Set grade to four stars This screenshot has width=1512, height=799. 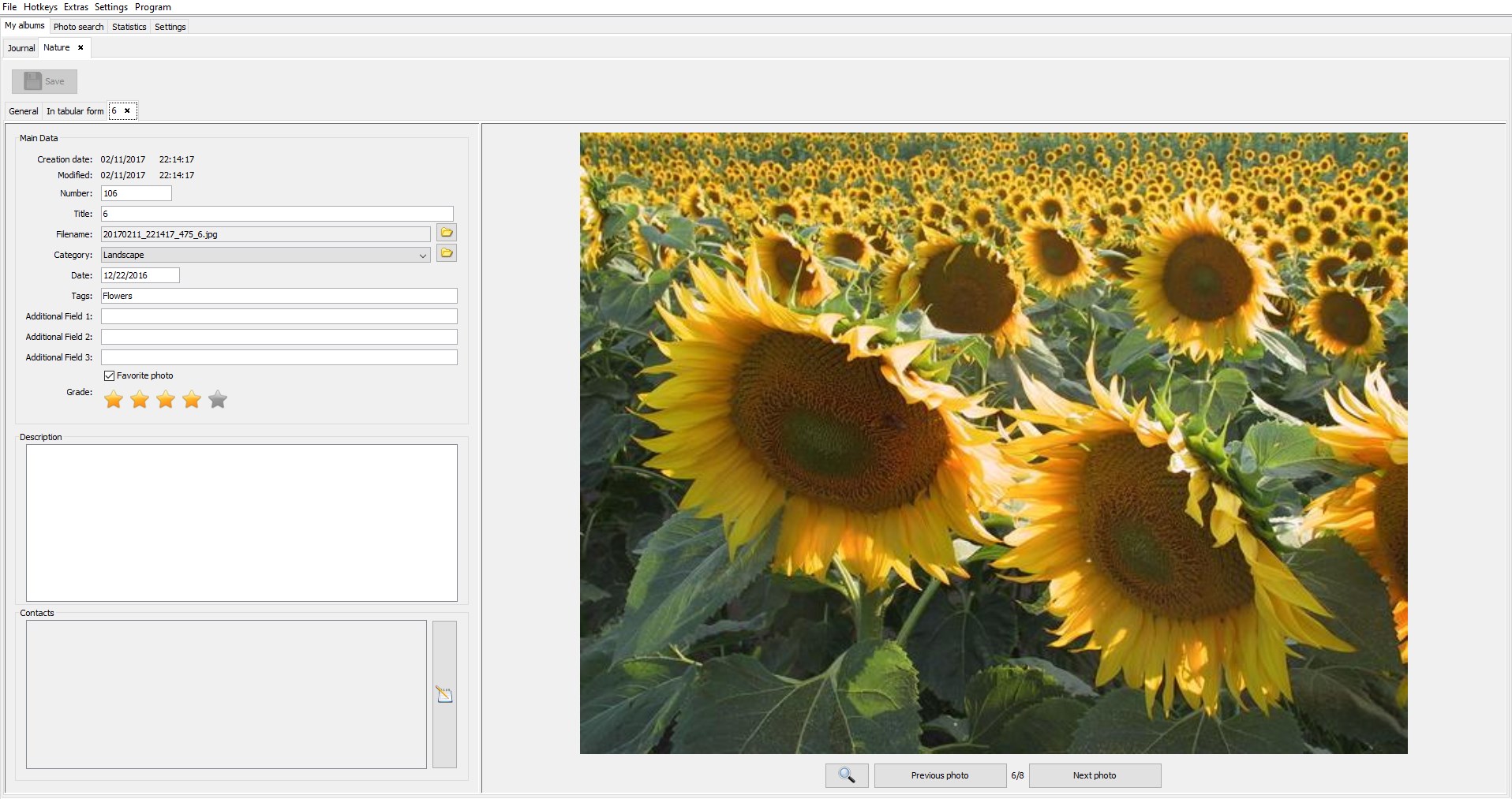pyautogui.click(x=192, y=400)
